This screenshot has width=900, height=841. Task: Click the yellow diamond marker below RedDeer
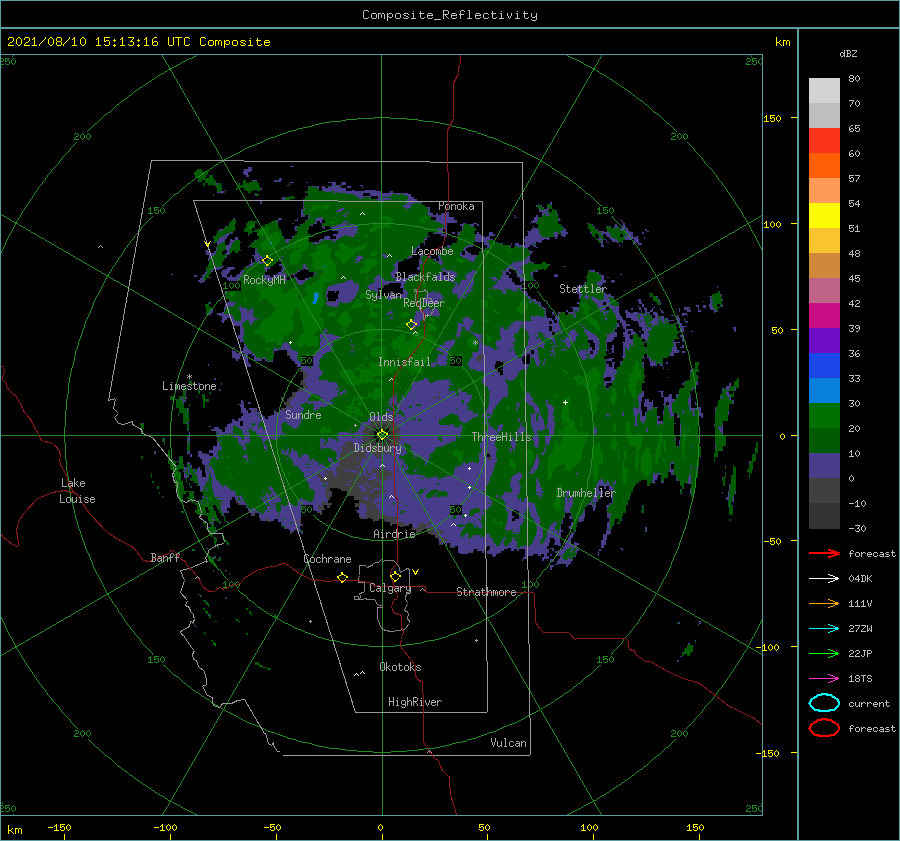tap(411, 324)
